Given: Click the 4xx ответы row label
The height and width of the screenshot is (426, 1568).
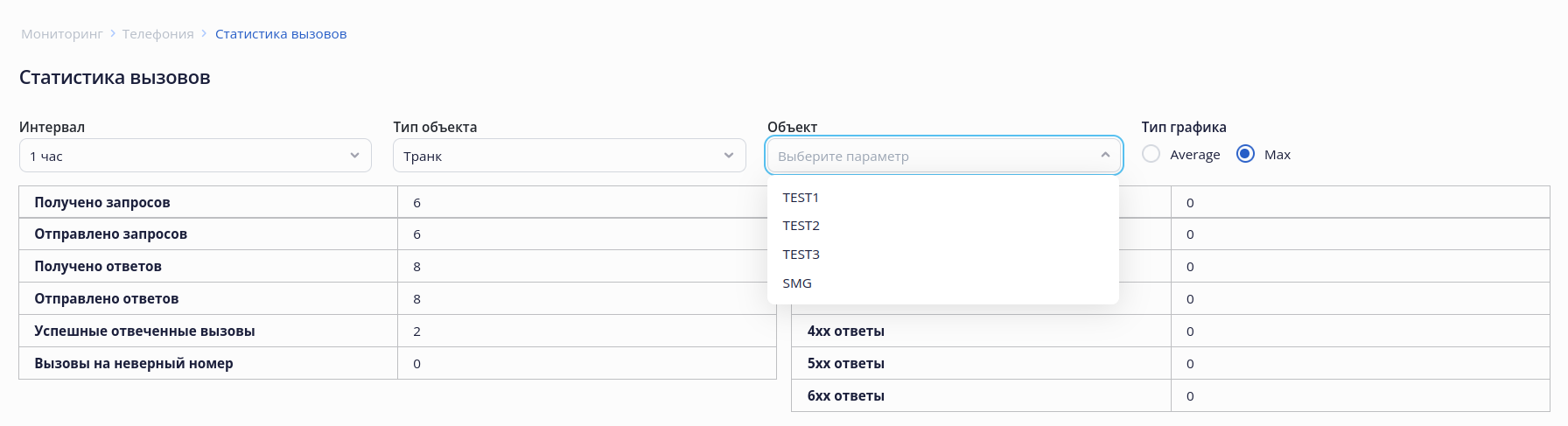Looking at the screenshot, I should click(845, 331).
